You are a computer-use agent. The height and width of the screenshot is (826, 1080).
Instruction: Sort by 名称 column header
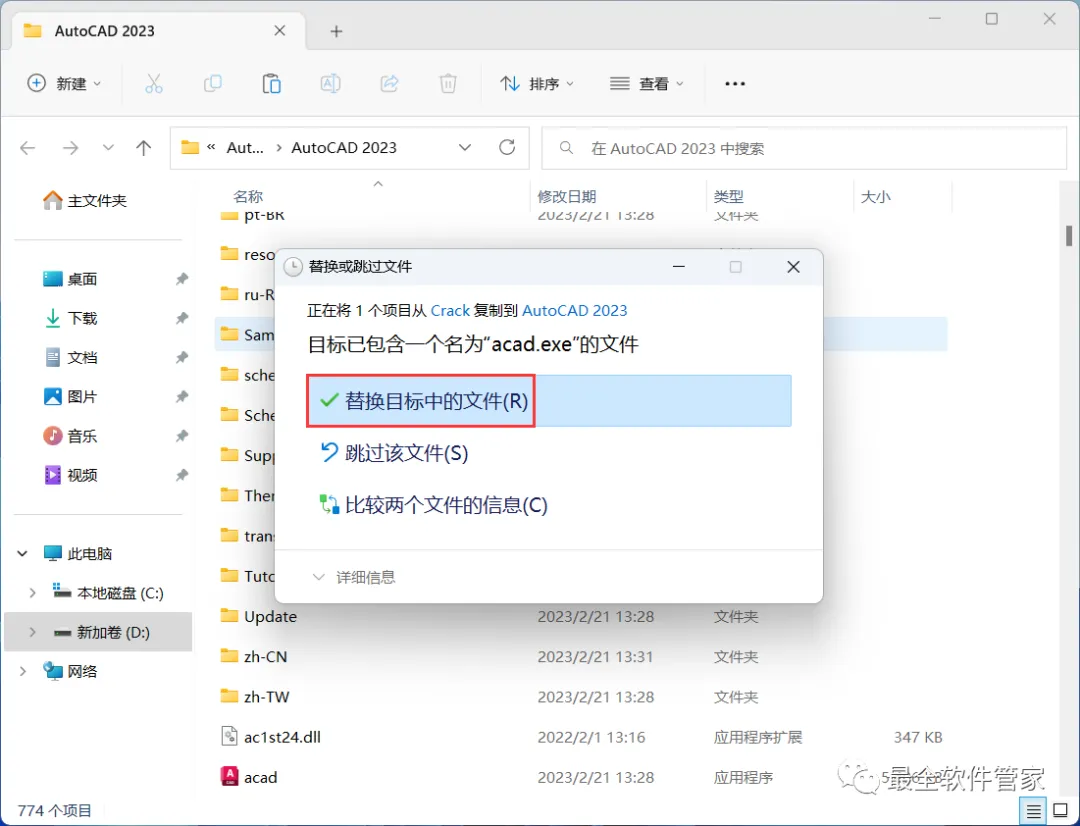coord(248,196)
